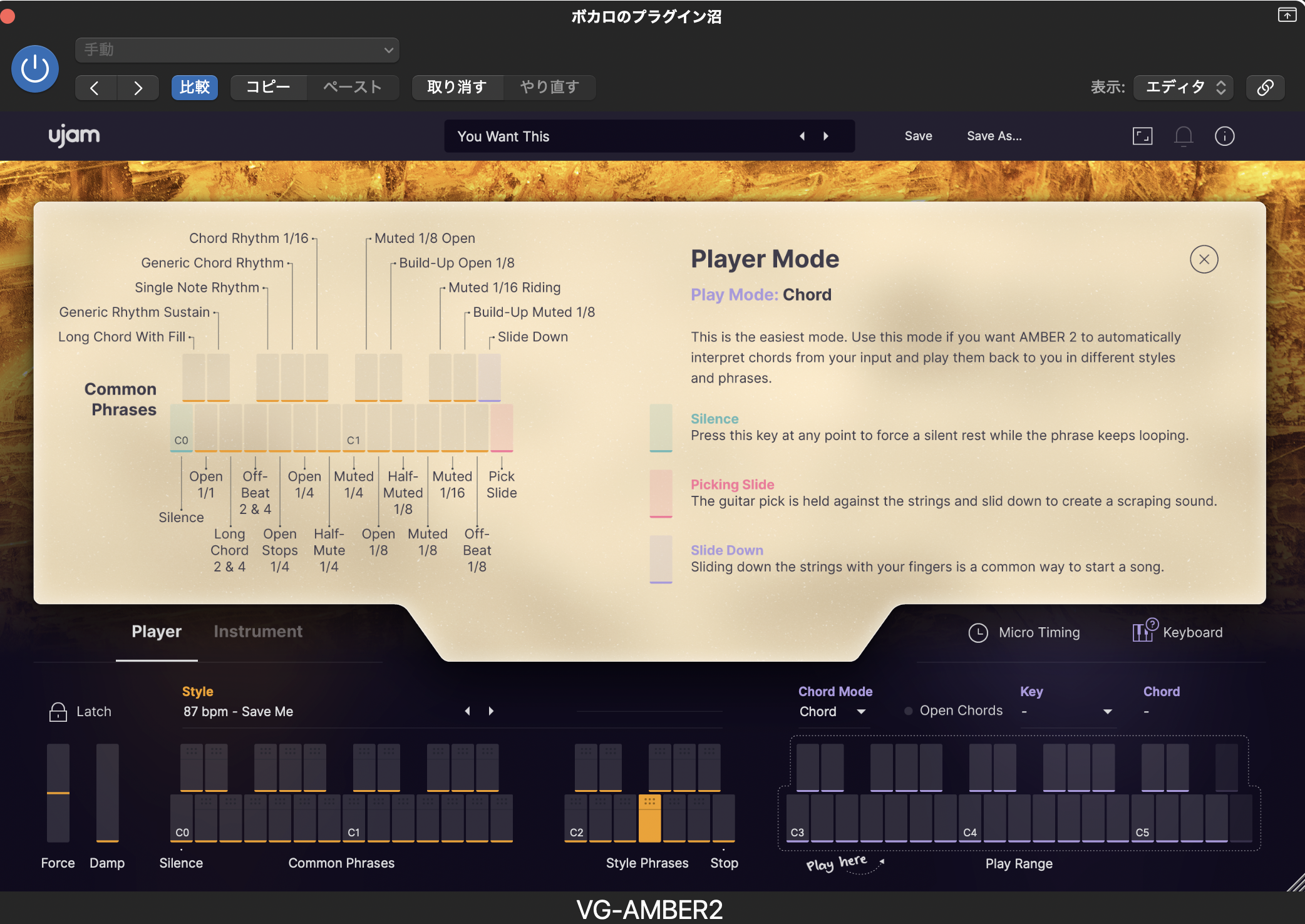Click the C5 key in Play Range
This screenshot has height=924, width=1305.
click(1143, 819)
